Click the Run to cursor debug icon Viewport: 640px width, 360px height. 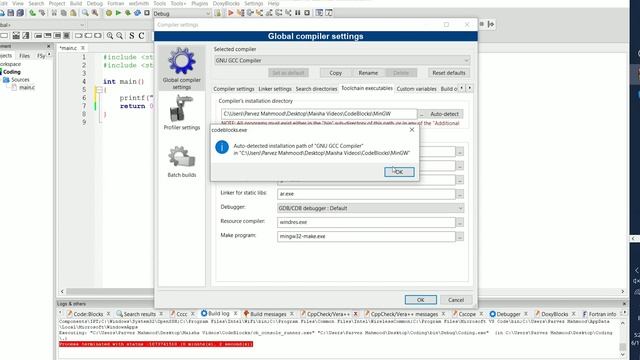[240, 13]
